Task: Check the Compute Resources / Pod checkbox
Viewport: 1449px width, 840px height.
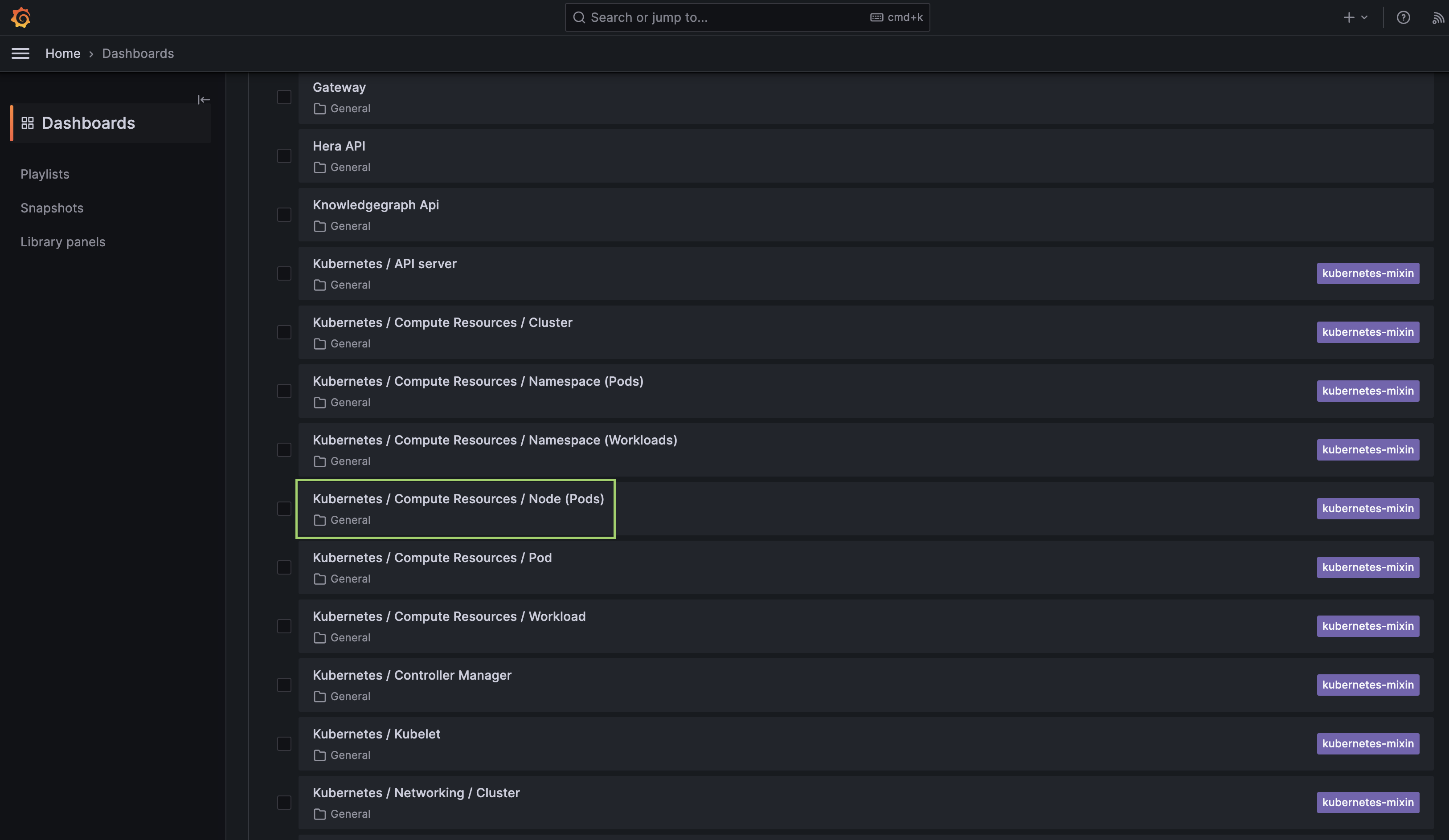Action: [x=284, y=567]
